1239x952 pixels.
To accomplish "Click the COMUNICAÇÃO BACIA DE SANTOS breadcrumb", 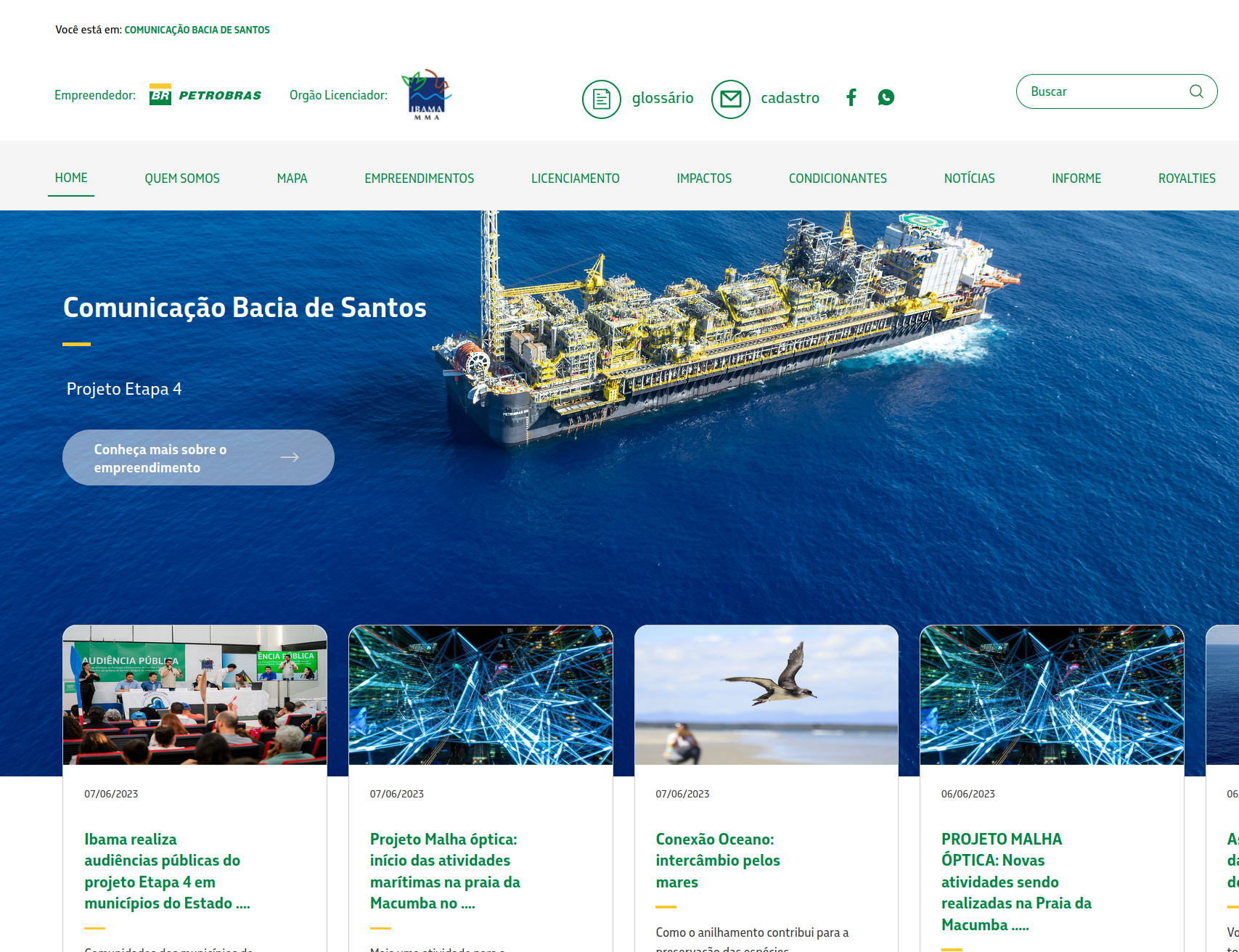I will pyautogui.click(x=197, y=30).
